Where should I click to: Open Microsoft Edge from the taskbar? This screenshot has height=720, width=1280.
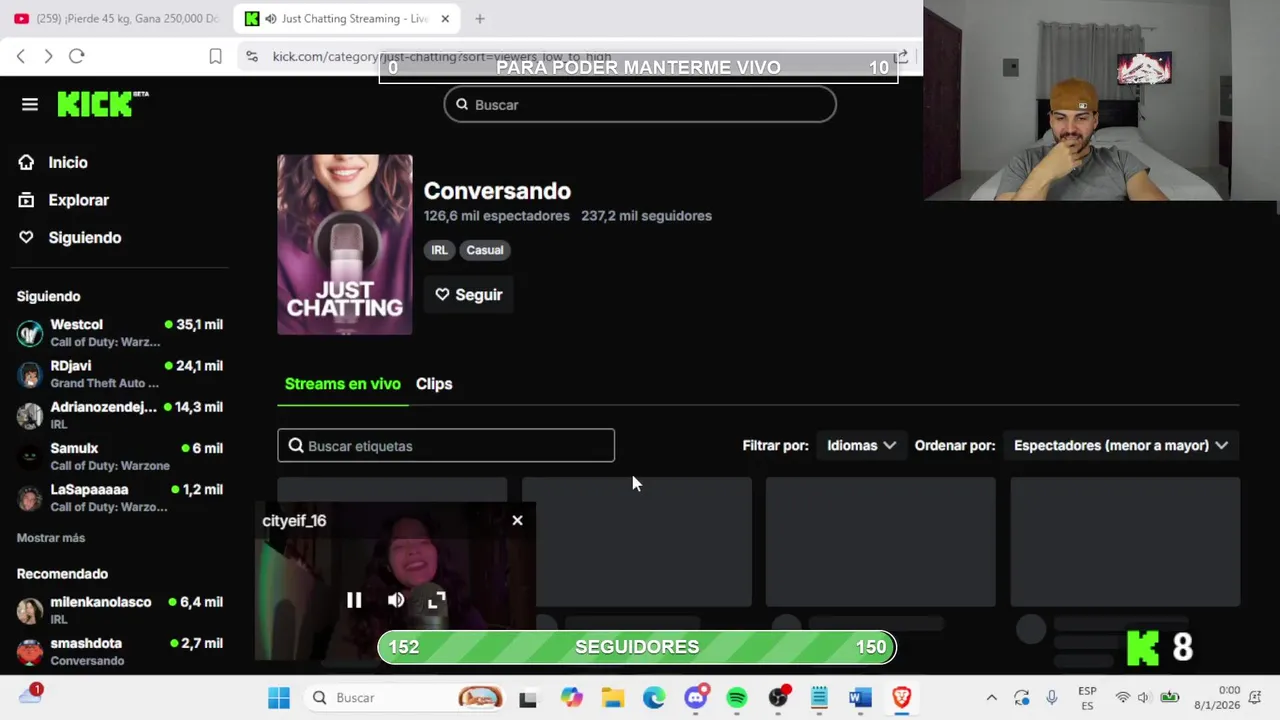653,698
